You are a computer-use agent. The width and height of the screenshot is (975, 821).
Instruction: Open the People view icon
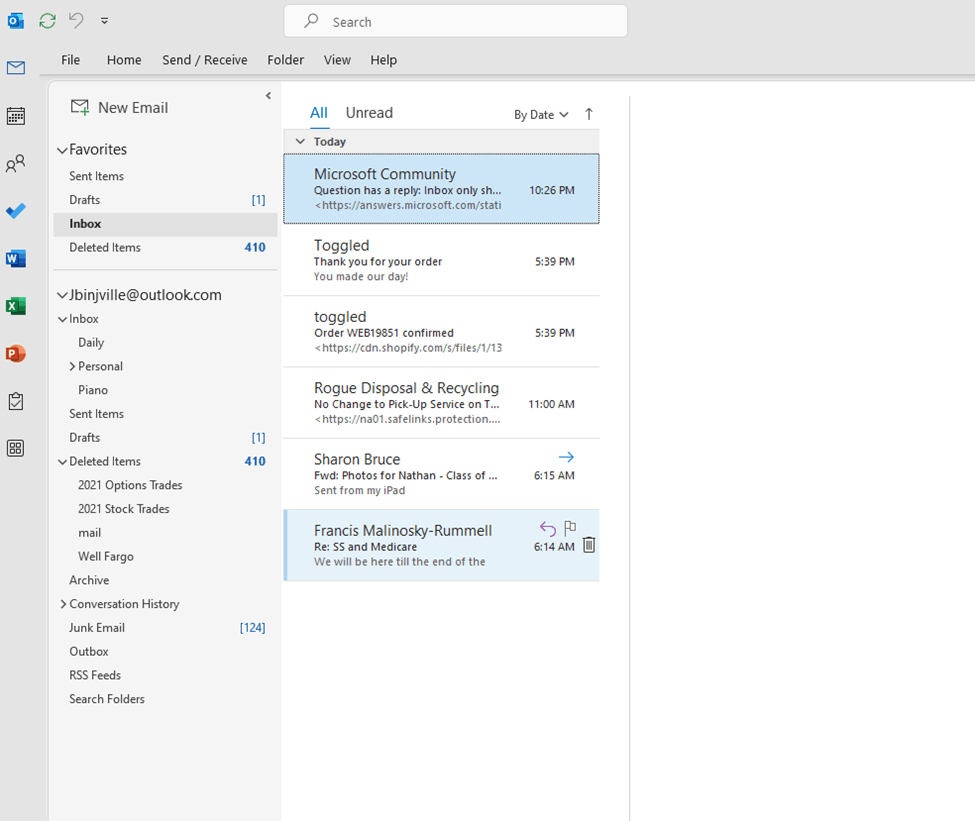(15, 163)
